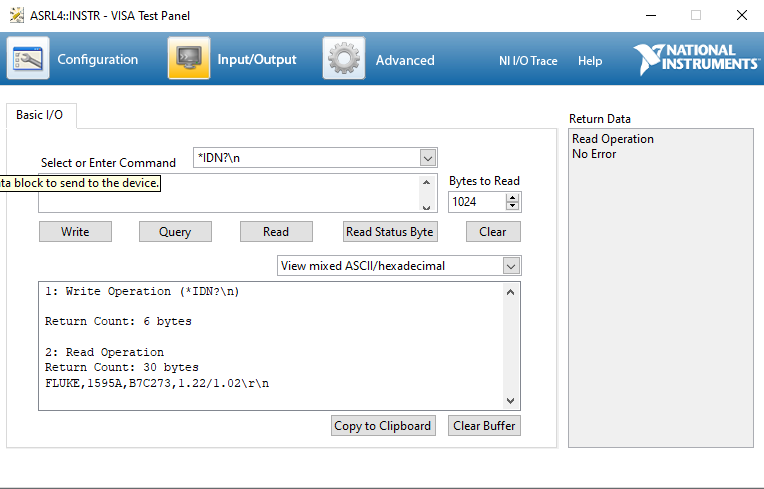This screenshot has width=764, height=489.
Task: Click output log scrollbar down arrow
Action: click(510, 401)
